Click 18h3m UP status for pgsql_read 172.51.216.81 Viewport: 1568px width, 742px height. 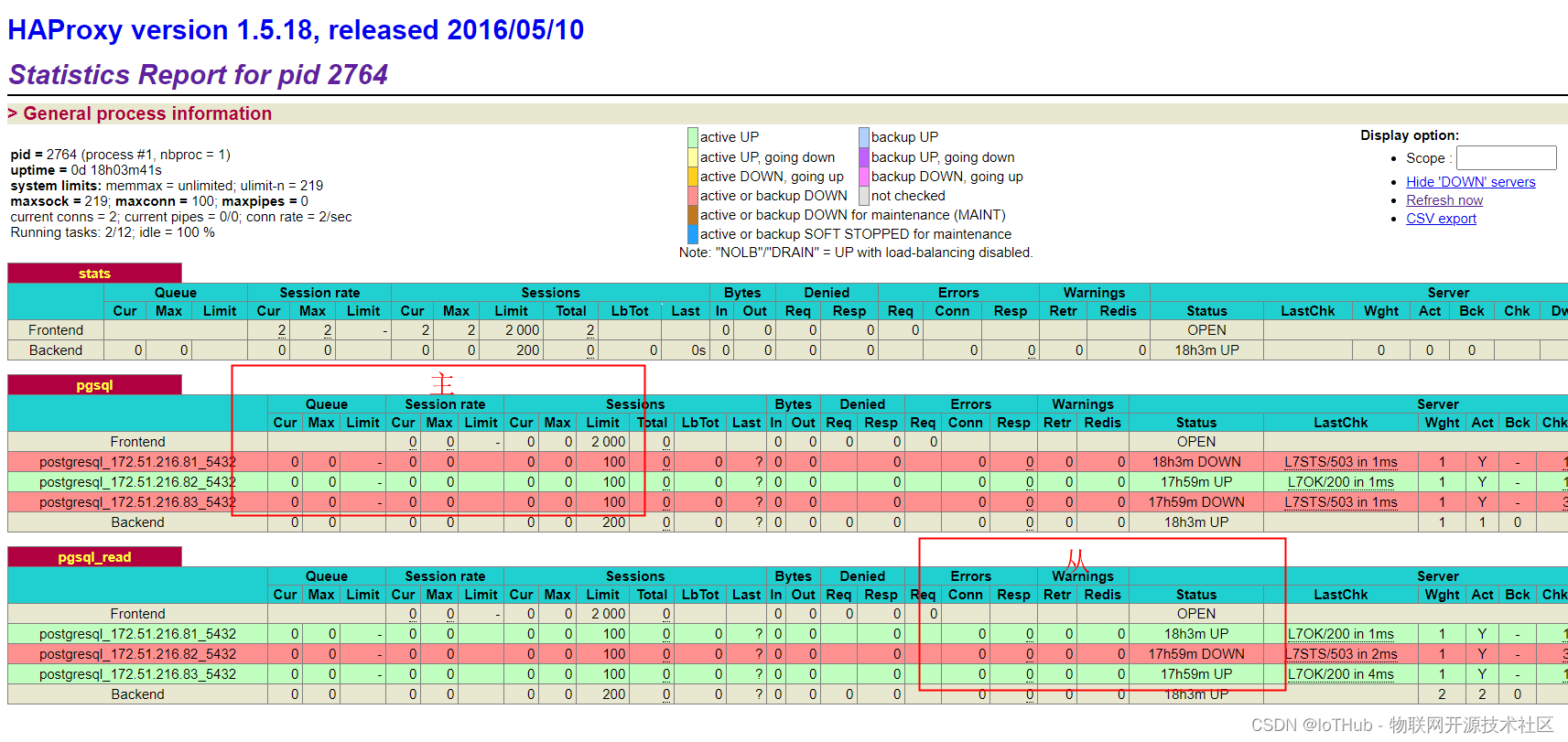1196,634
